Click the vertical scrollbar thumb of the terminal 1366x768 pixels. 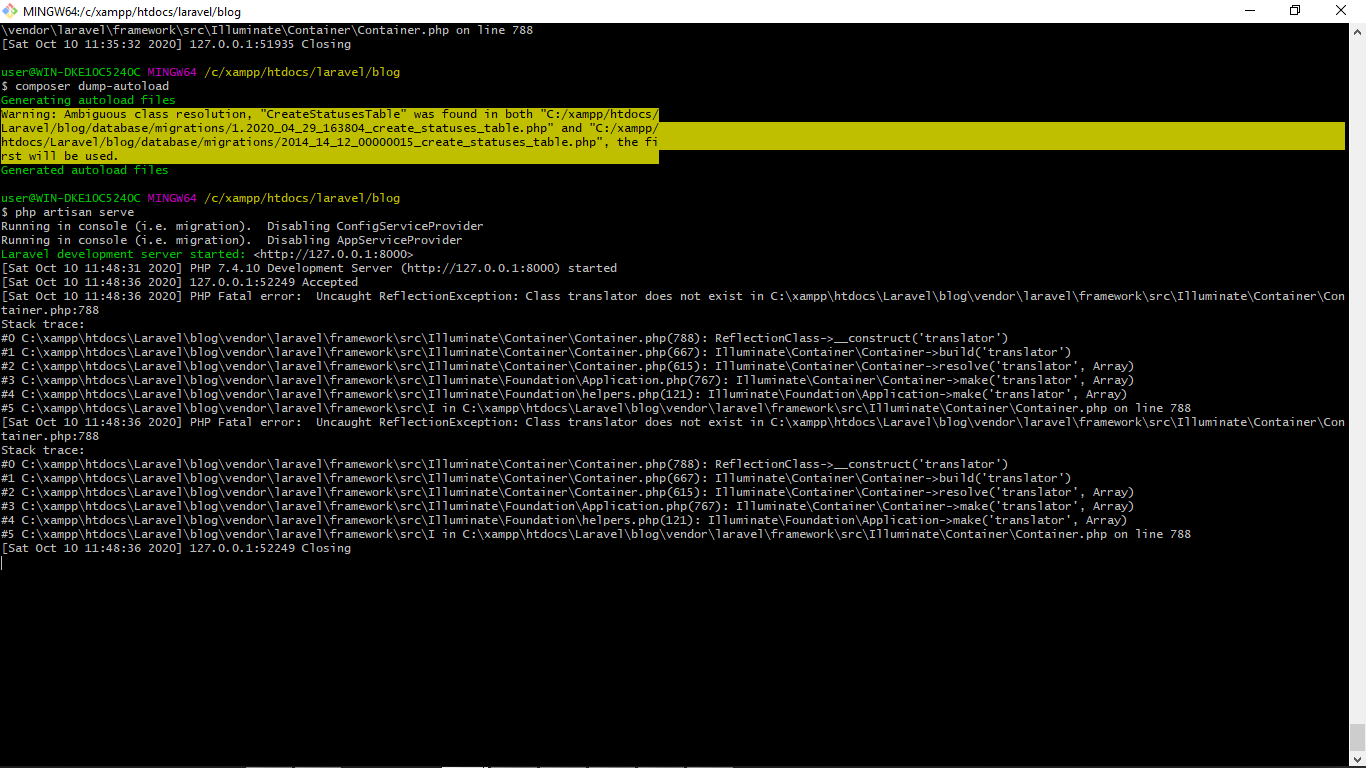[x=1357, y=738]
